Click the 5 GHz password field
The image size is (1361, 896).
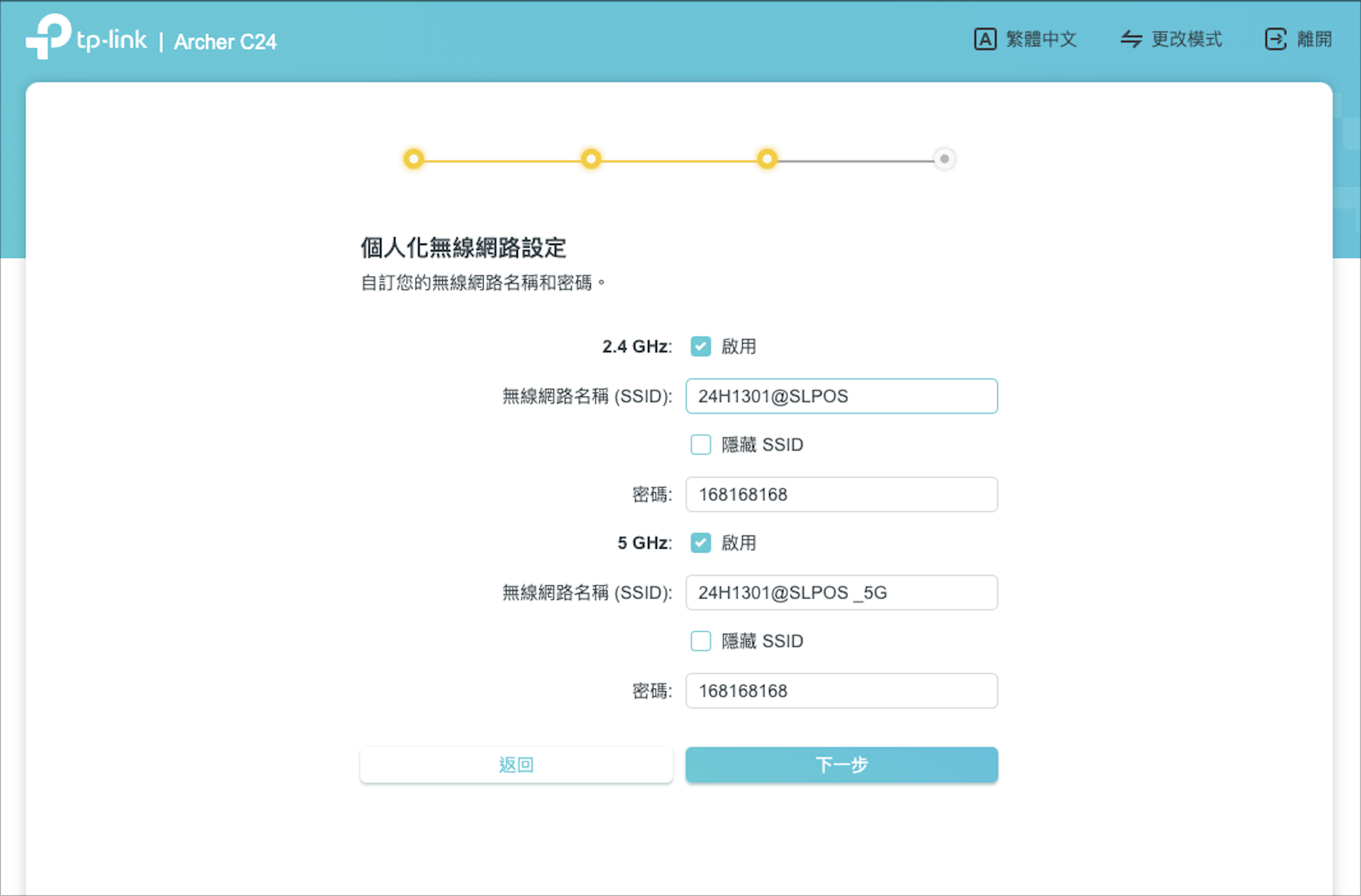coord(842,691)
